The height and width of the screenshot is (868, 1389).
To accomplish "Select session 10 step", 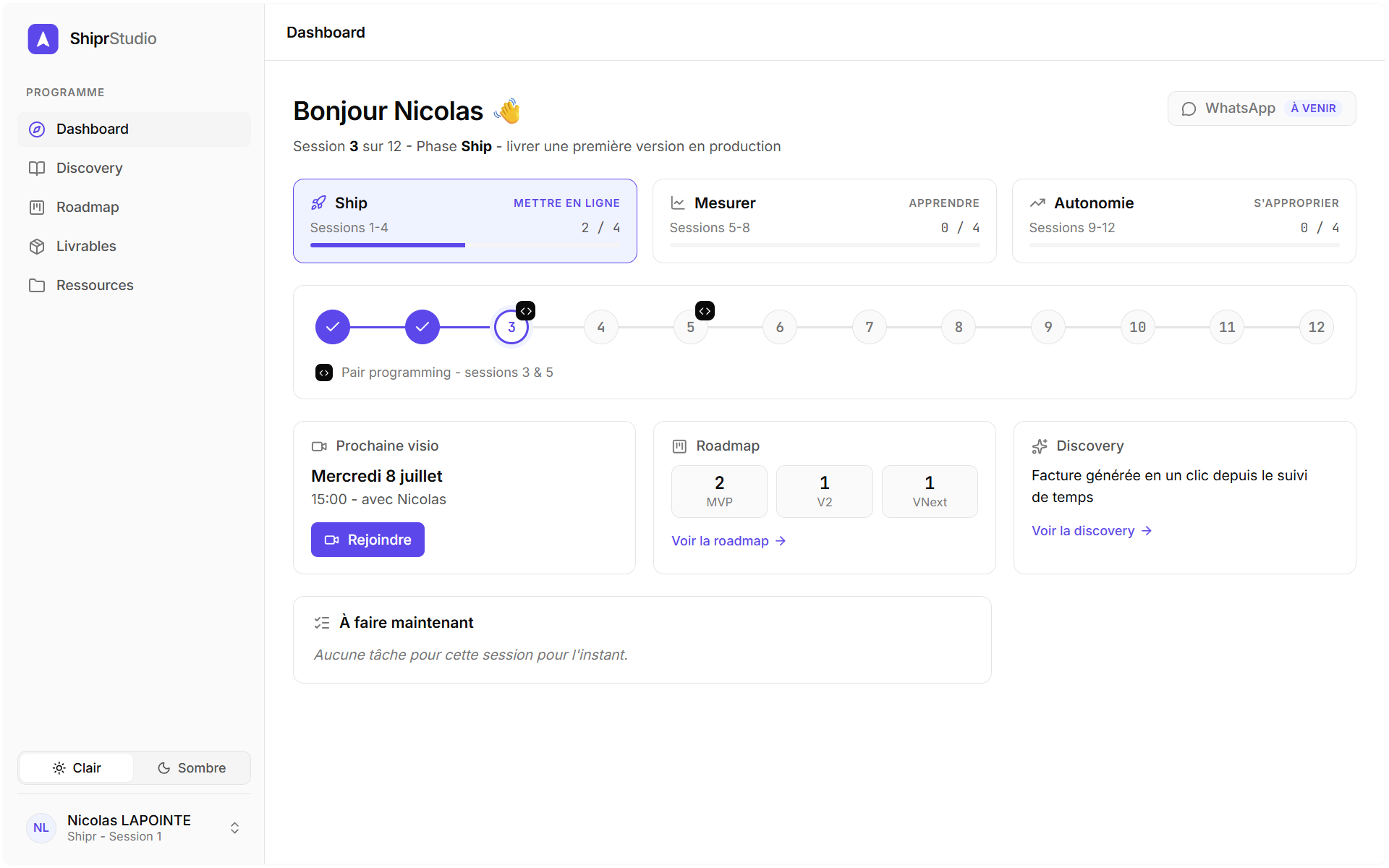I will pyautogui.click(x=1138, y=327).
